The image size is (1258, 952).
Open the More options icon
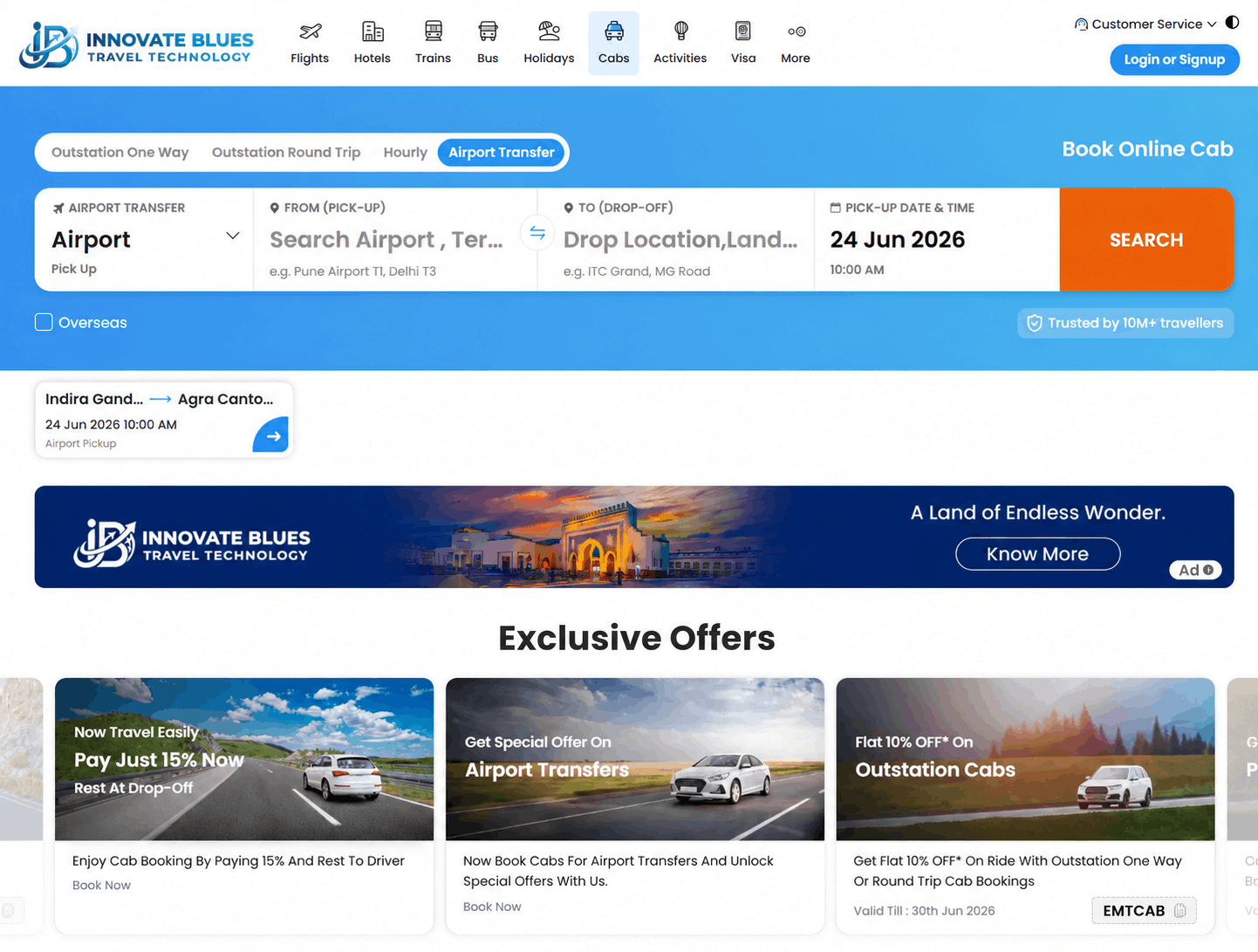coord(796,32)
